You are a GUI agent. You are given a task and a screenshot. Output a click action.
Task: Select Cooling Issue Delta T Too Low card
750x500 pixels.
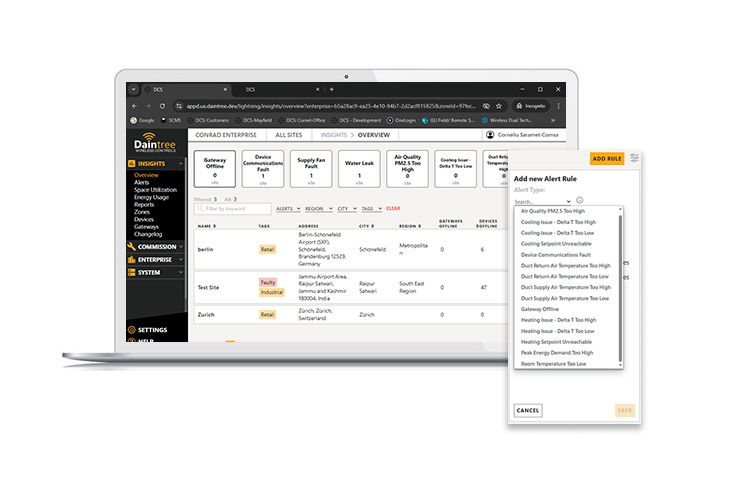455,169
